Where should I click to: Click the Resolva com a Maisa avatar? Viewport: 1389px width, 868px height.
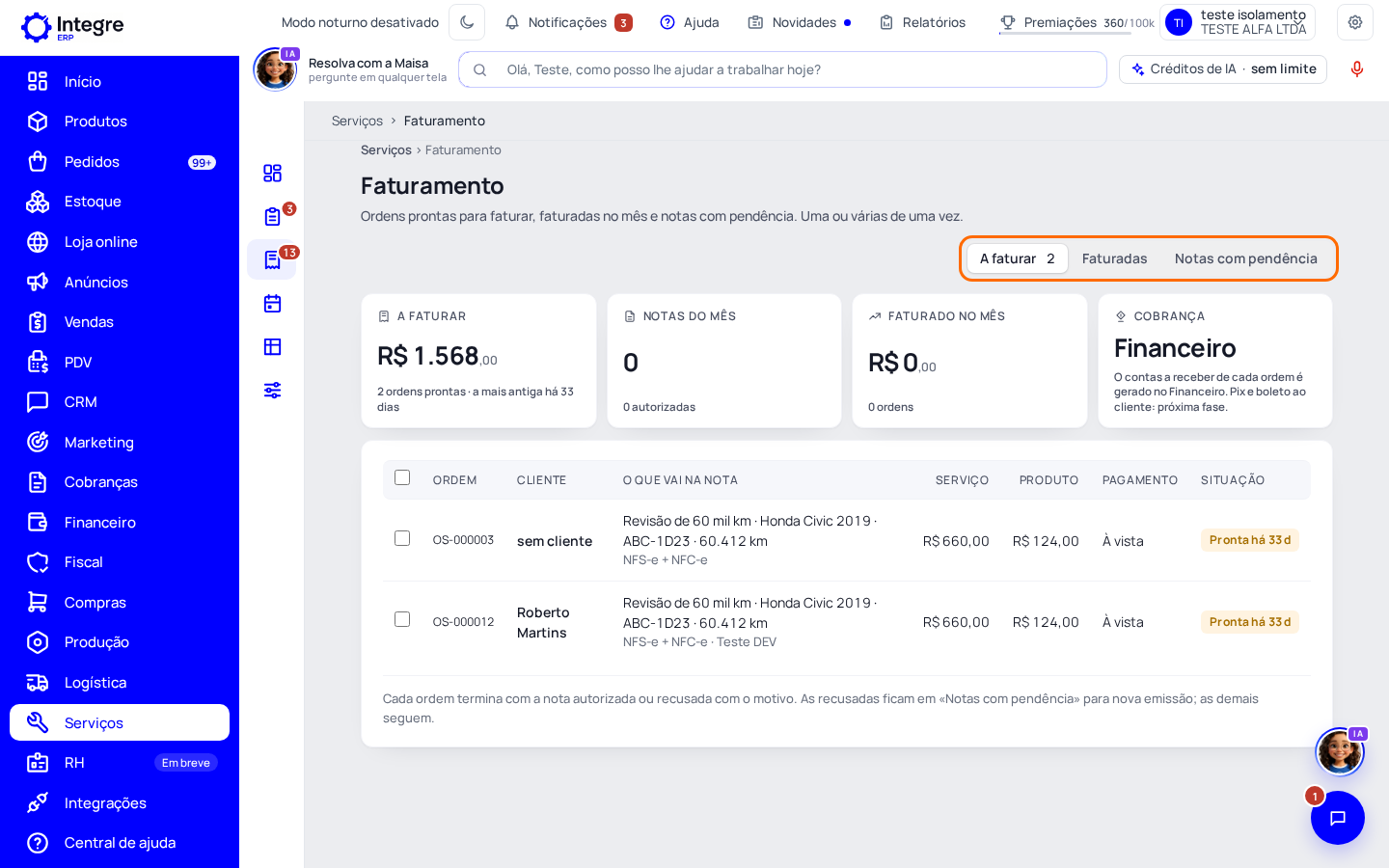275,69
